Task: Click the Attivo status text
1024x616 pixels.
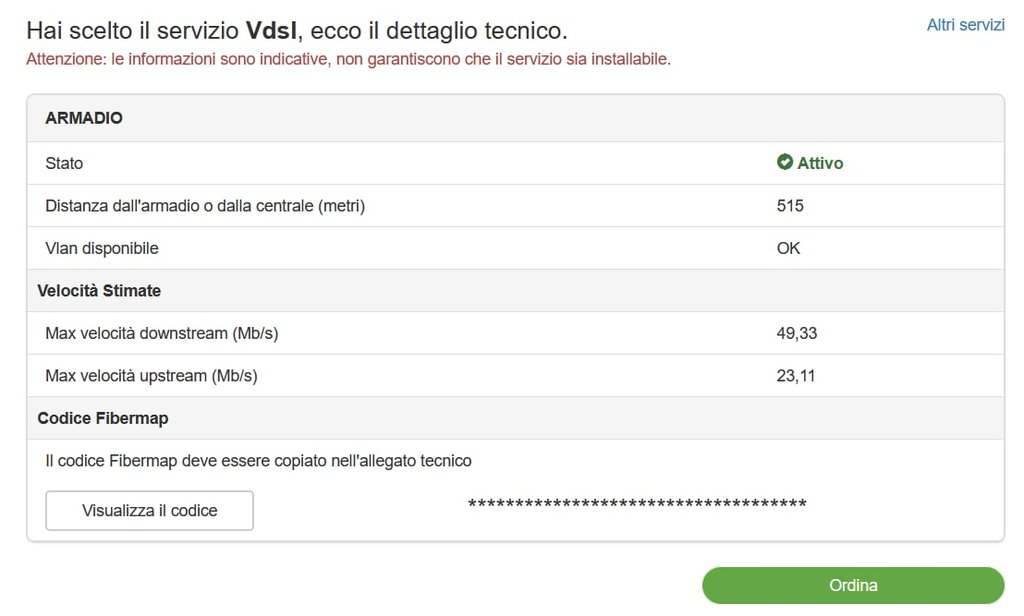Action: point(820,163)
